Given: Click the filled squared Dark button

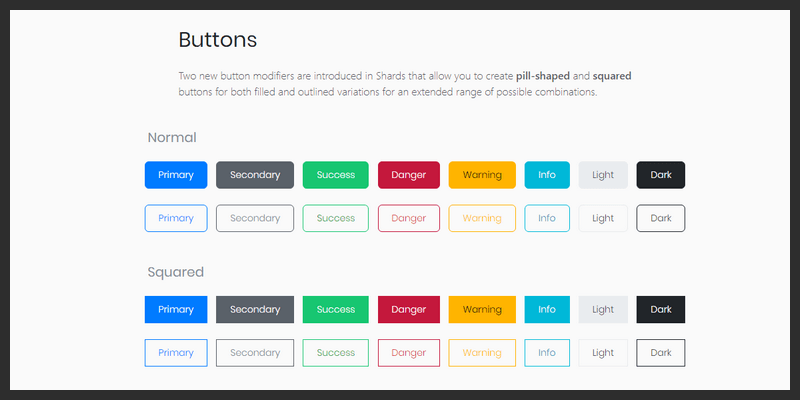Looking at the screenshot, I should [x=661, y=310].
